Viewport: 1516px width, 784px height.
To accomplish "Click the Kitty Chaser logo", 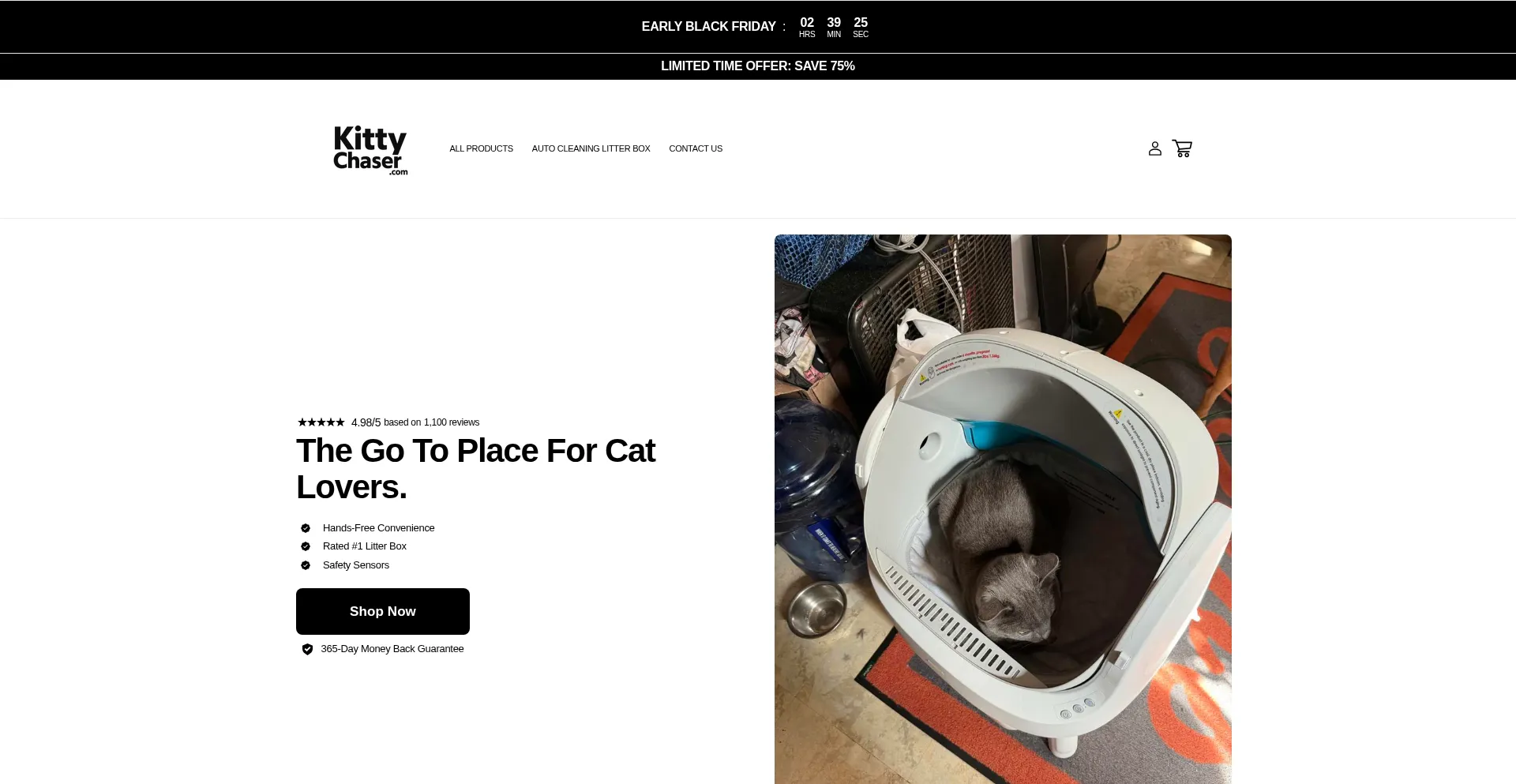I will [x=370, y=150].
